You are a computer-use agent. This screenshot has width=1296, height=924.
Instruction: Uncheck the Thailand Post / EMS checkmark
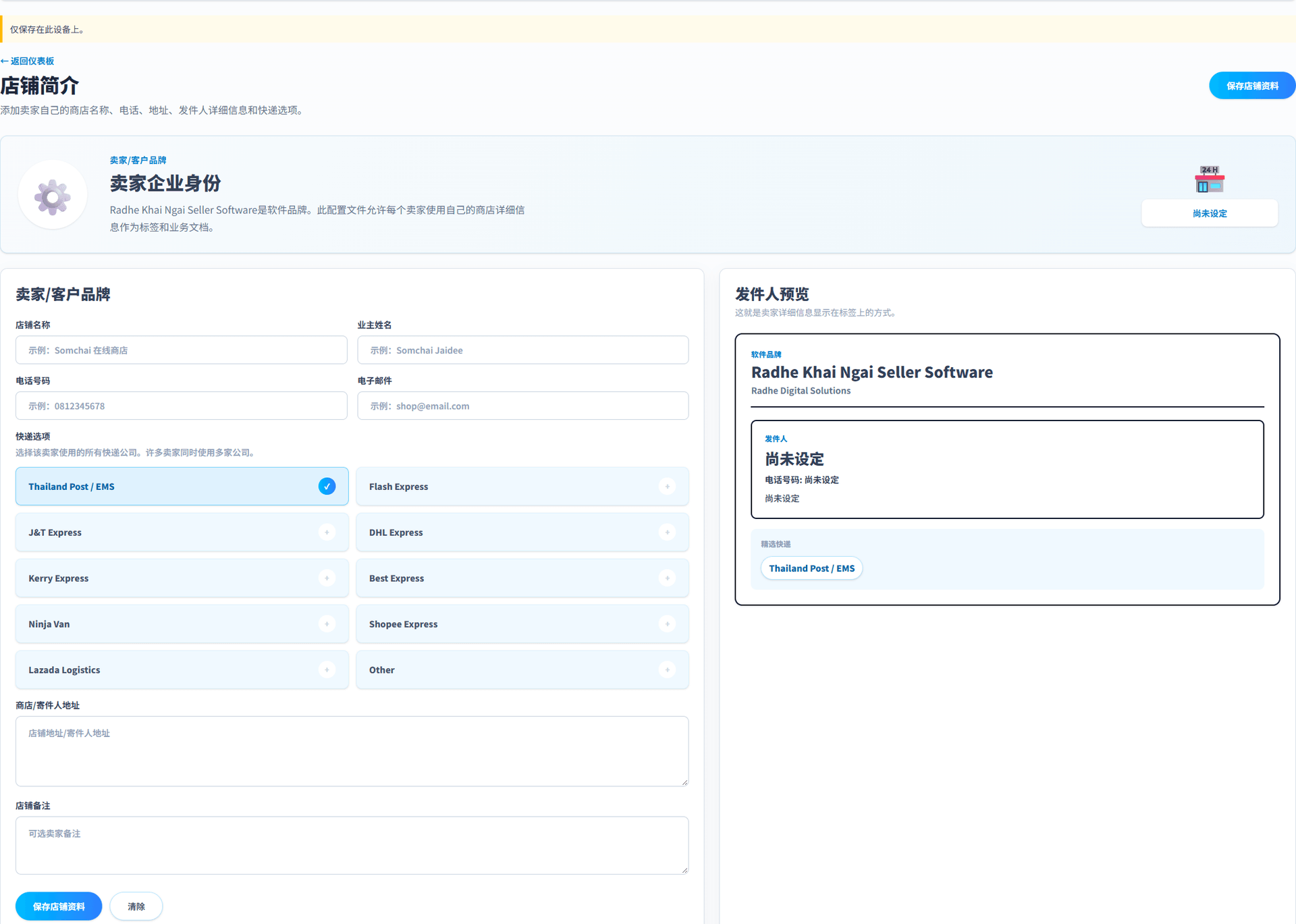(x=327, y=486)
